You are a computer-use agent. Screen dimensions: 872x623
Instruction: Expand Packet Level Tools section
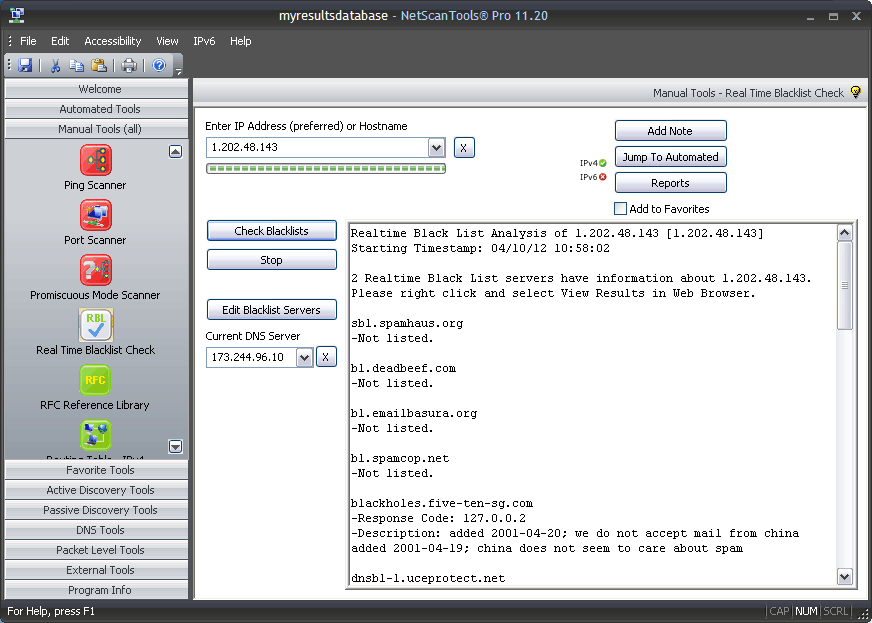click(97, 550)
